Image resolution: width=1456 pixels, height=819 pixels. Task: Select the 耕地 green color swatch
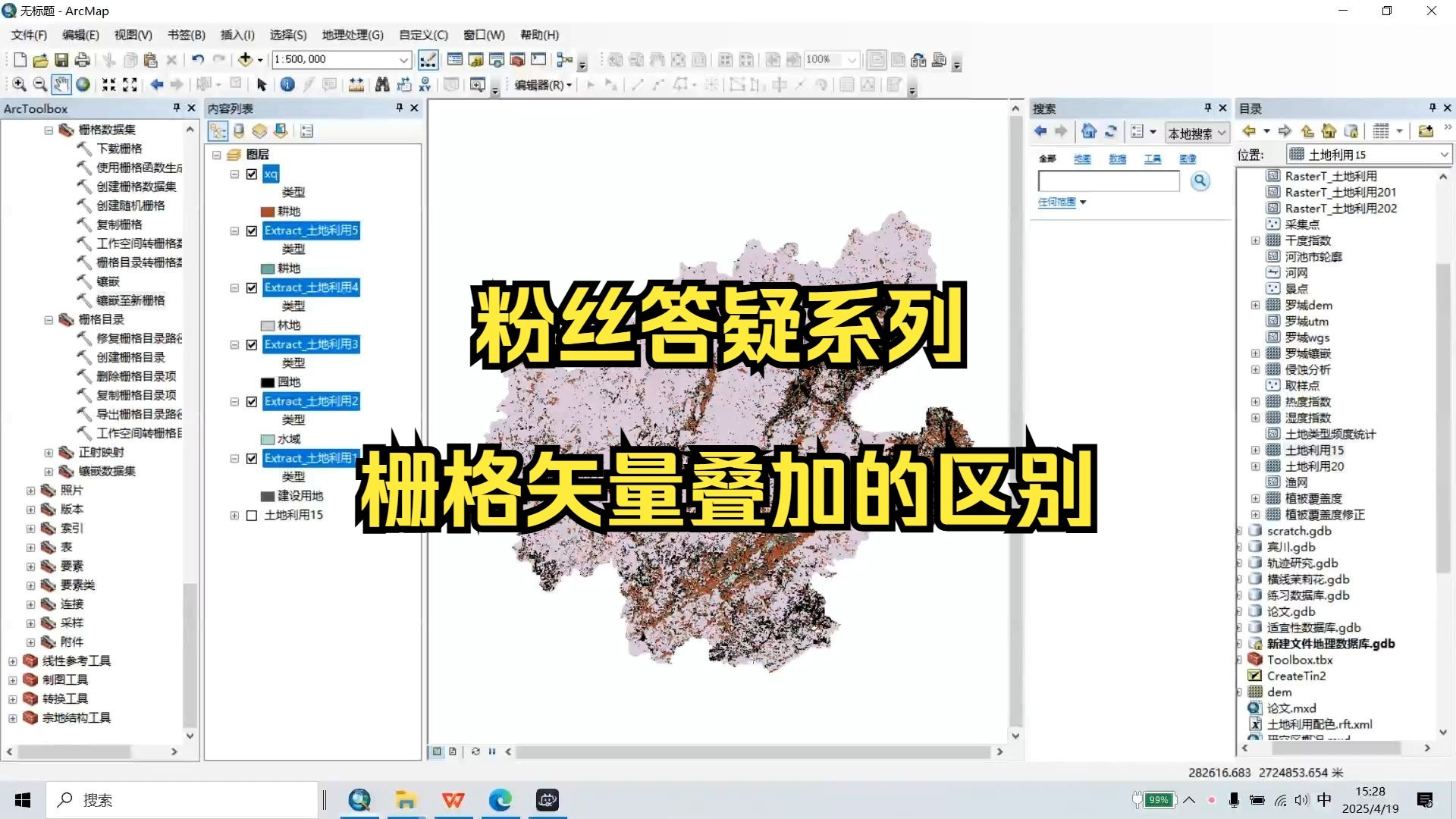click(x=268, y=268)
